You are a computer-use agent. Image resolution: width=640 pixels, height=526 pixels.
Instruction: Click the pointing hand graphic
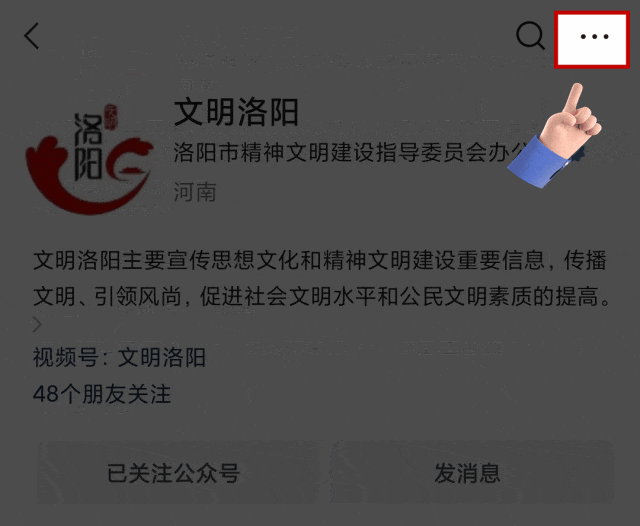point(555,137)
